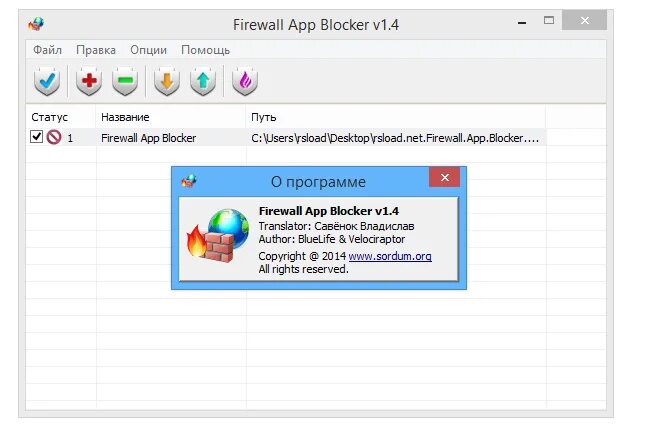Image resolution: width=654 pixels, height=442 pixels.
Task: Click the firewall globe logo in the About dialog
Action: click(x=217, y=236)
